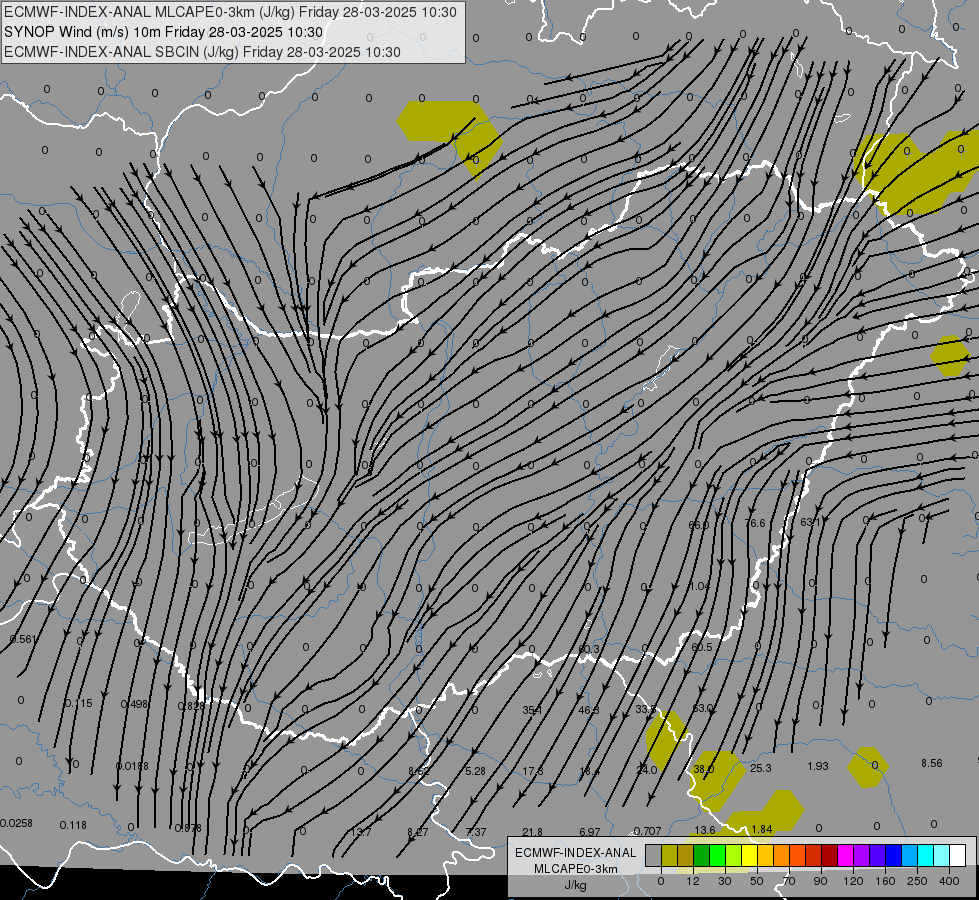Click the 0.561 grid value on map
The height and width of the screenshot is (900, 979).
pyautogui.click(x=23, y=640)
